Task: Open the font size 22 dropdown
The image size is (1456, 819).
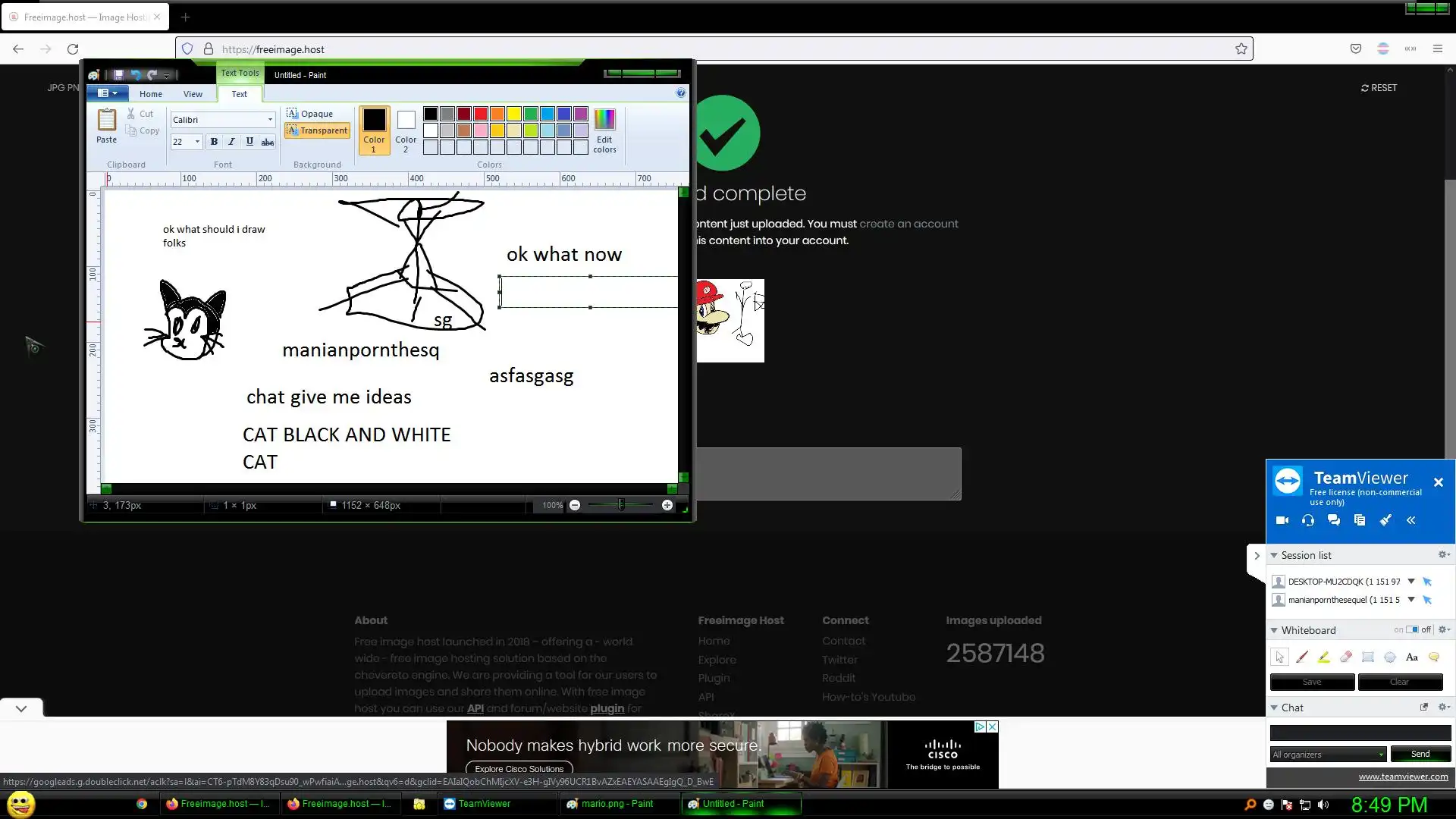Action: click(197, 142)
